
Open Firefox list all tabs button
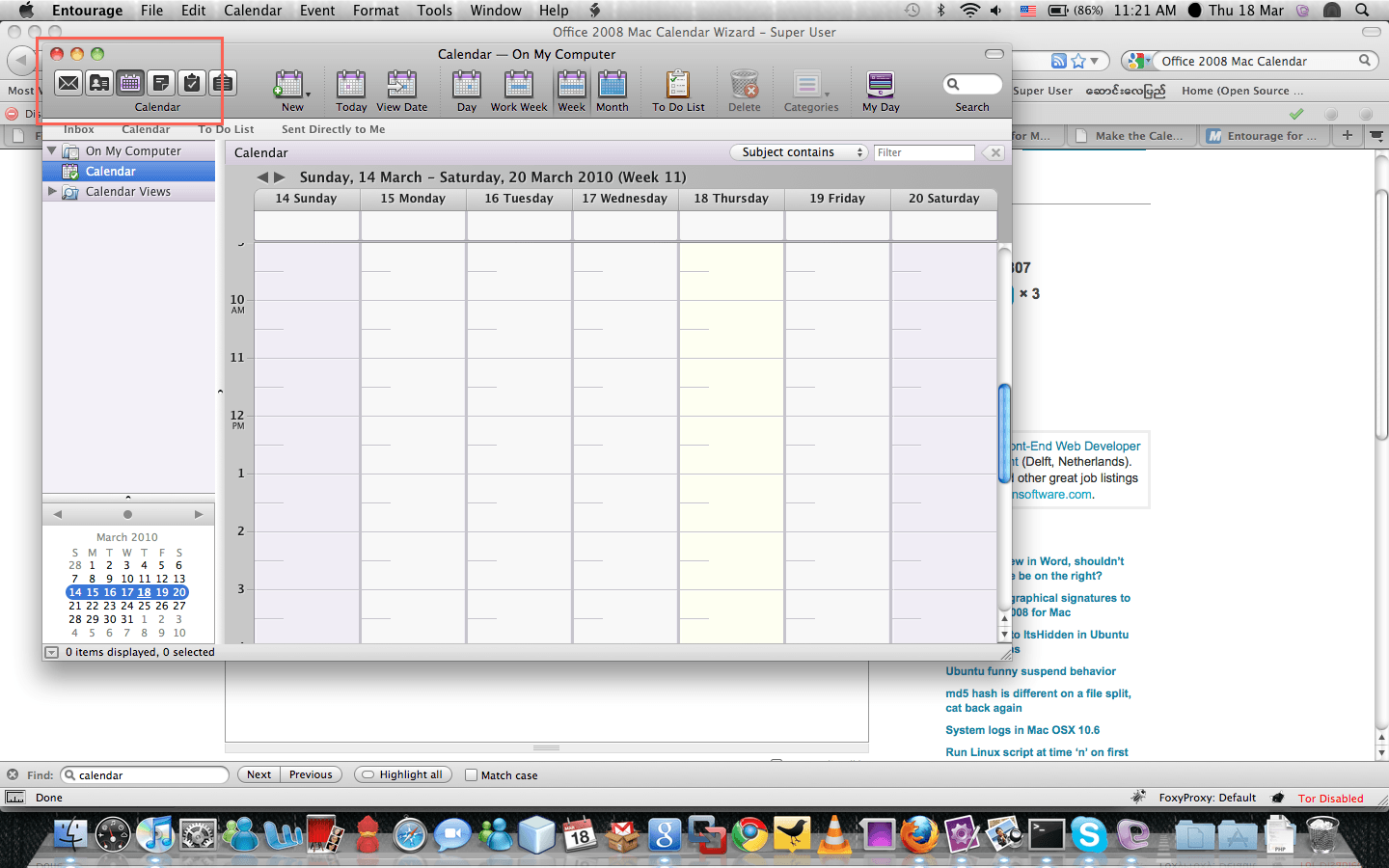pyautogui.click(x=1377, y=136)
